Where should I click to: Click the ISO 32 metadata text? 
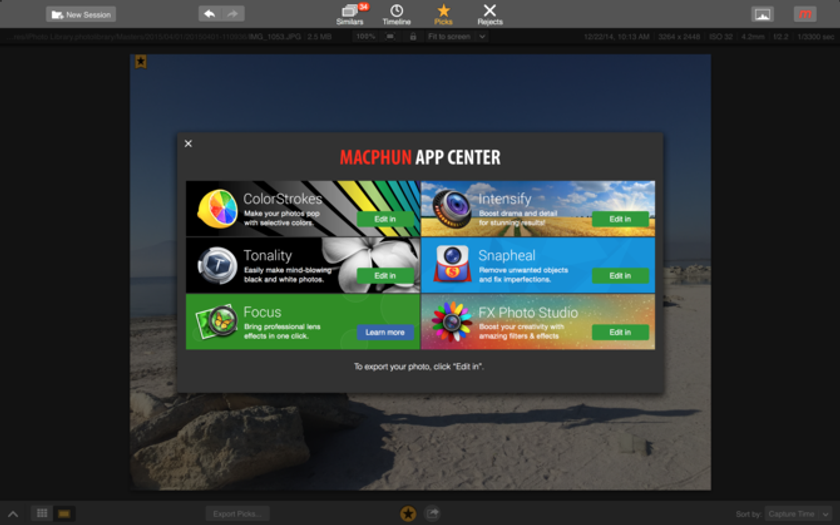[721, 36]
